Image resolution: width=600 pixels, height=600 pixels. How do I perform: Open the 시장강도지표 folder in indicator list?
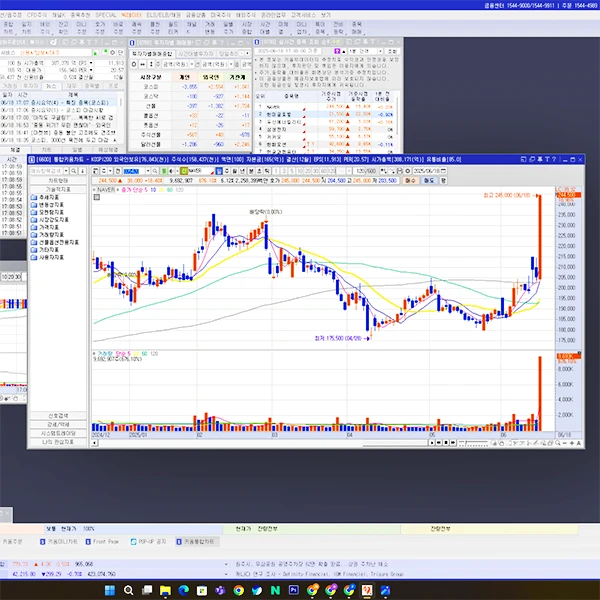[x=49, y=220]
